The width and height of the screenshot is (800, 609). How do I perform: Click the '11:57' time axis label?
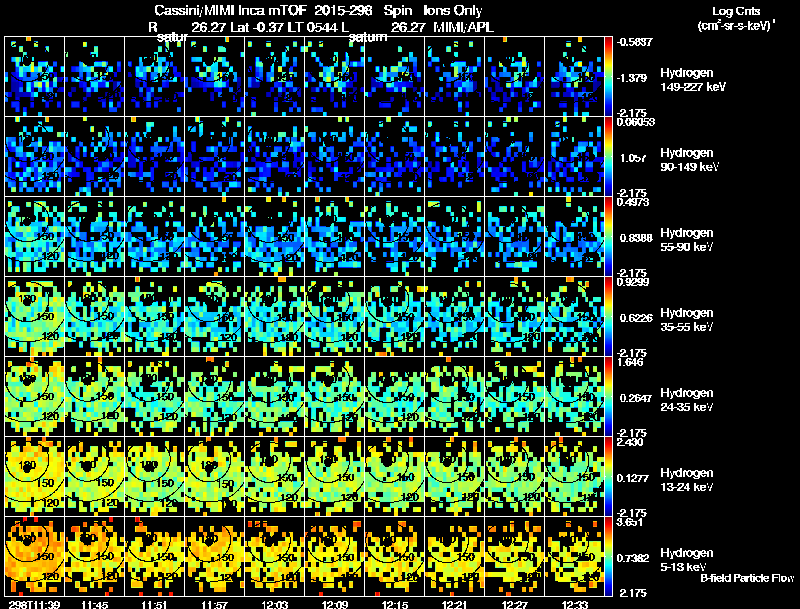(x=215, y=604)
